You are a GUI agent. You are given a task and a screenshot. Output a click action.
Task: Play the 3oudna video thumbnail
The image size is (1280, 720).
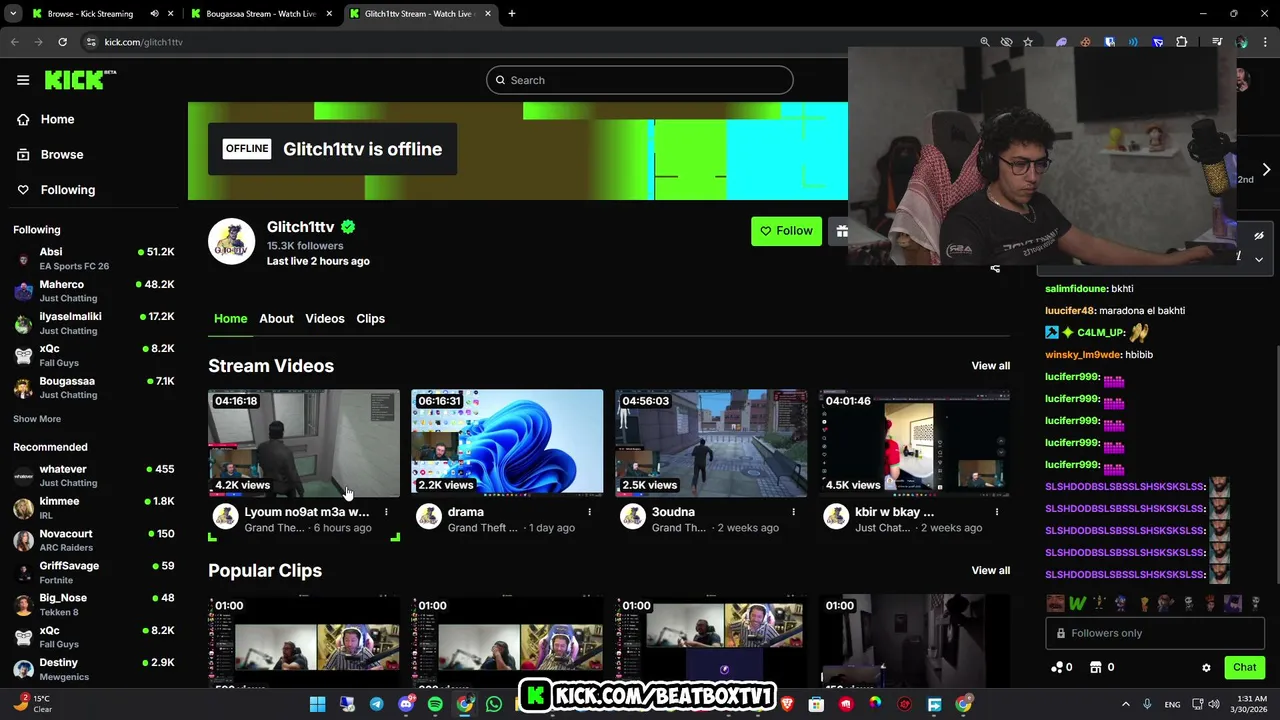coord(711,443)
